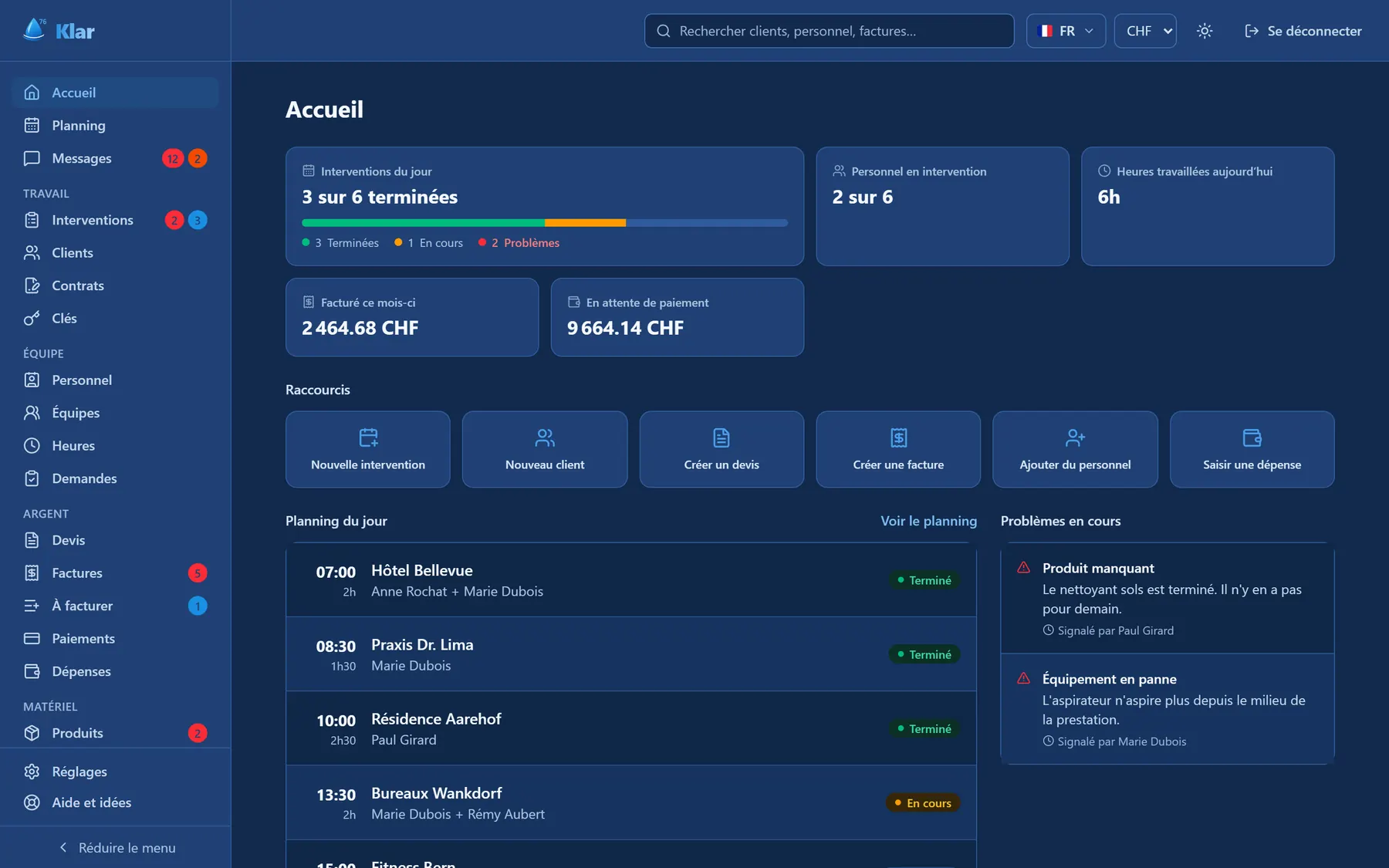Viewport: 1389px width, 868px height.
Task: Click the Créer une facture shortcut
Action: [x=898, y=449]
